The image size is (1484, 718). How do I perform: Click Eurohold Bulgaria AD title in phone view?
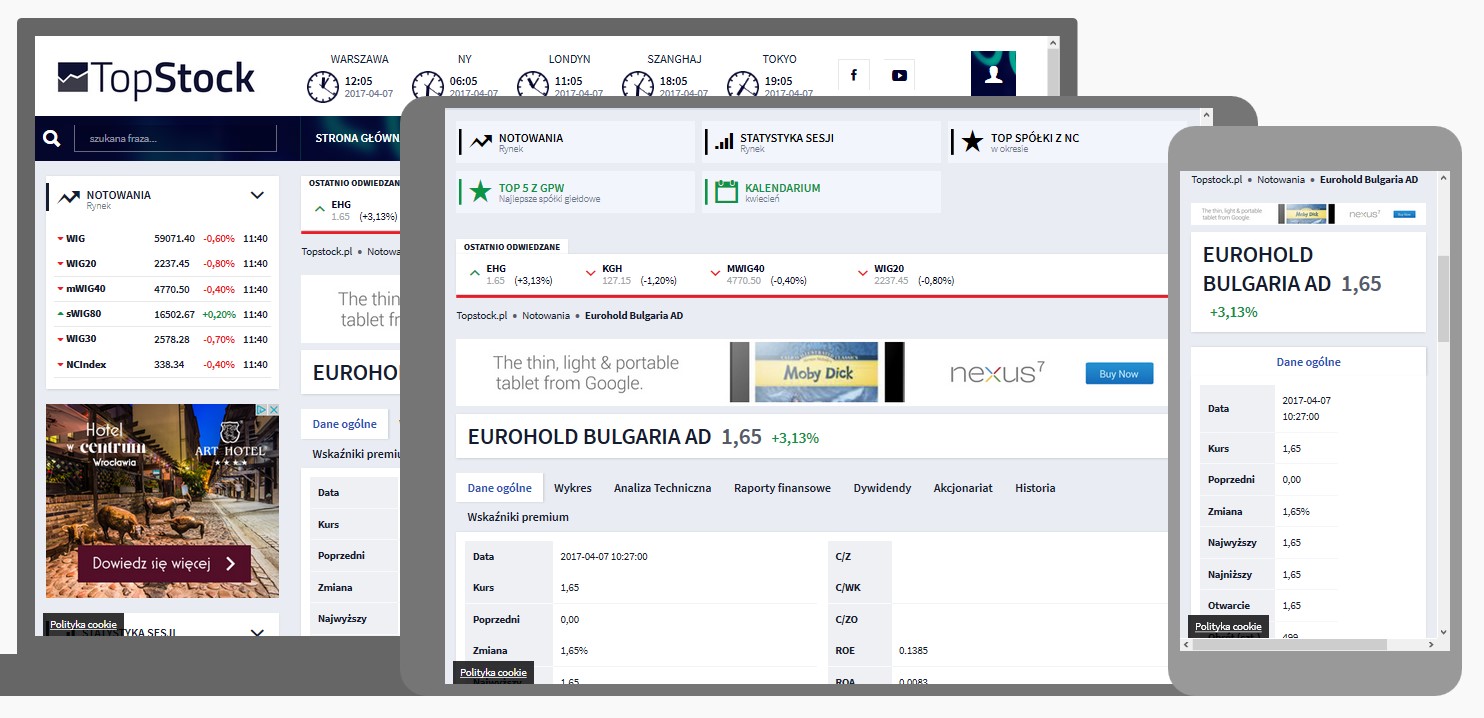[1267, 269]
